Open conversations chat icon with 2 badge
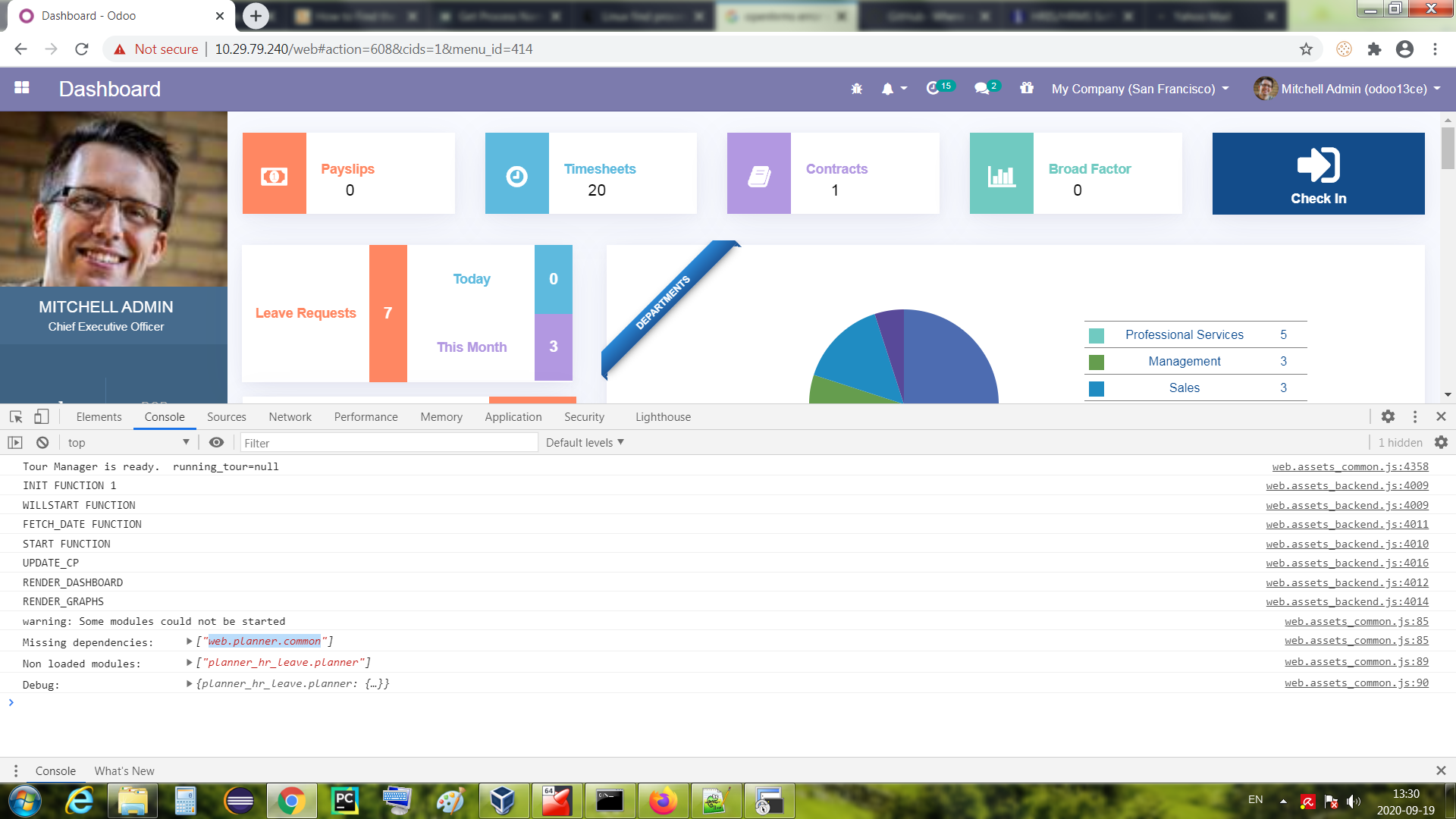Viewport: 1456px width, 819px height. [x=982, y=89]
